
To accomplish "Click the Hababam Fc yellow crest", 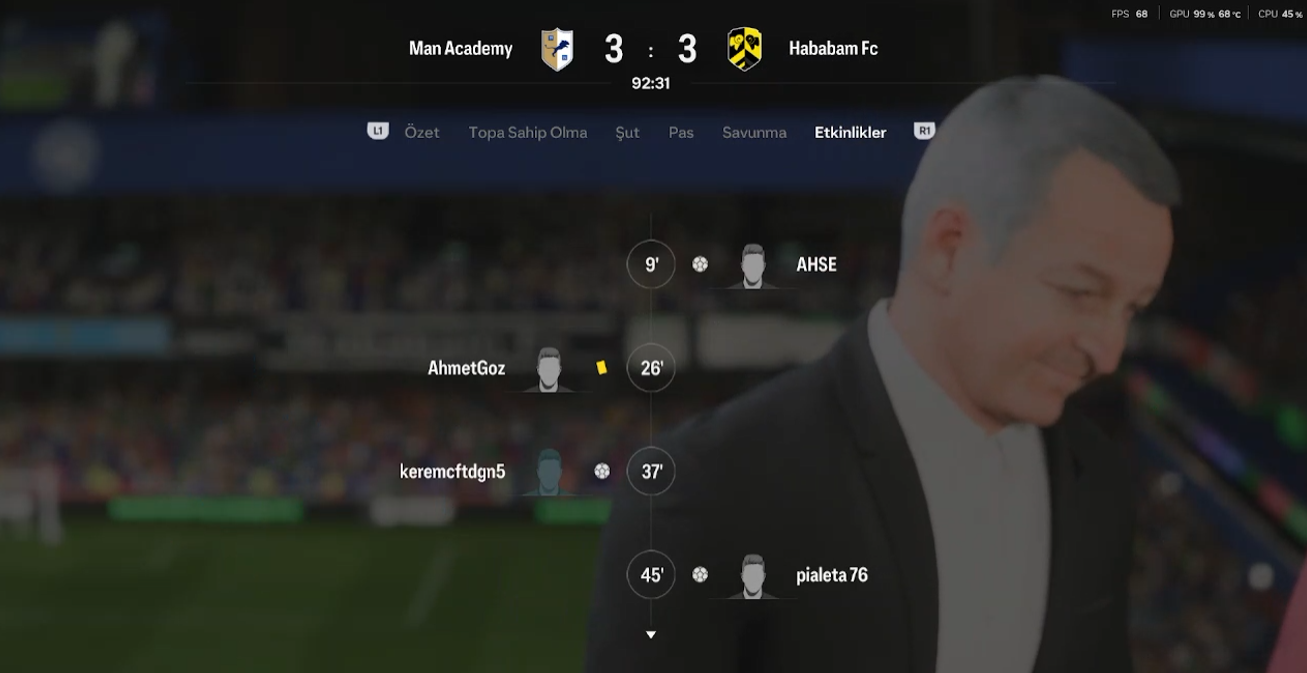I will coord(744,49).
